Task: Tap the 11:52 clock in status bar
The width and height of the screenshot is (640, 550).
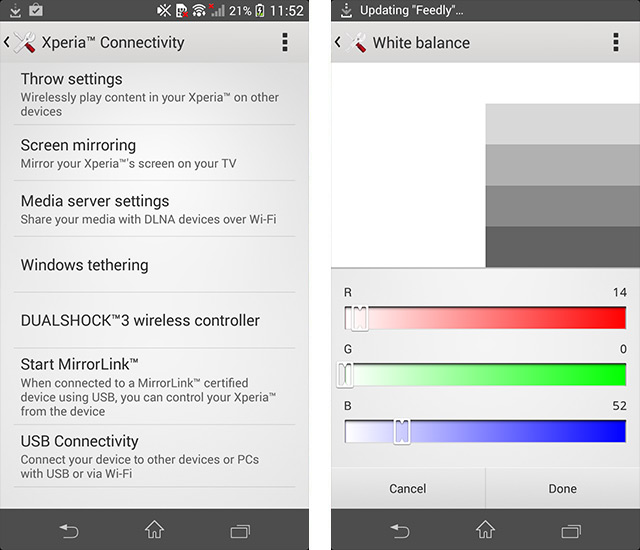Action: click(287, 11)
